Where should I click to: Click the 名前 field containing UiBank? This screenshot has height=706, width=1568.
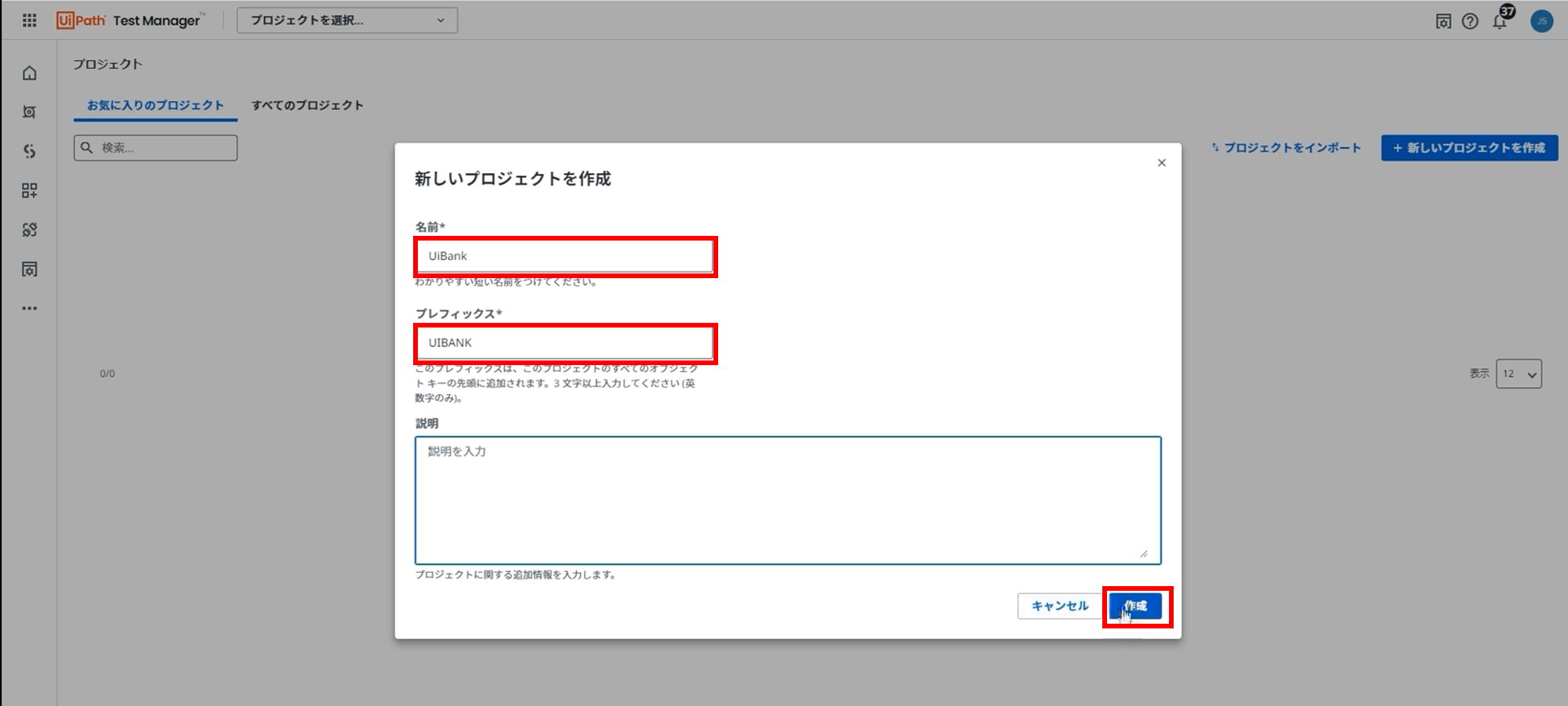click(x=565, y=256)
